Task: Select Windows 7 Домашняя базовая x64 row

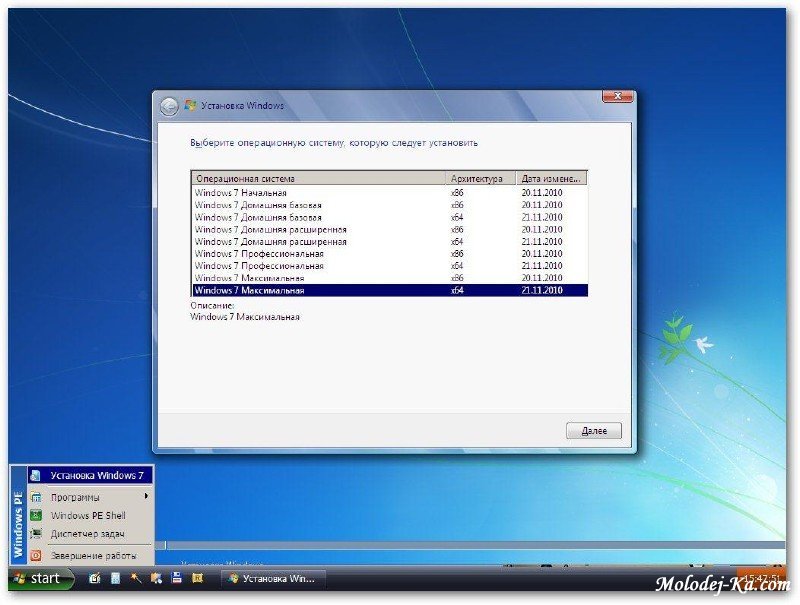Action: point(390,217)
